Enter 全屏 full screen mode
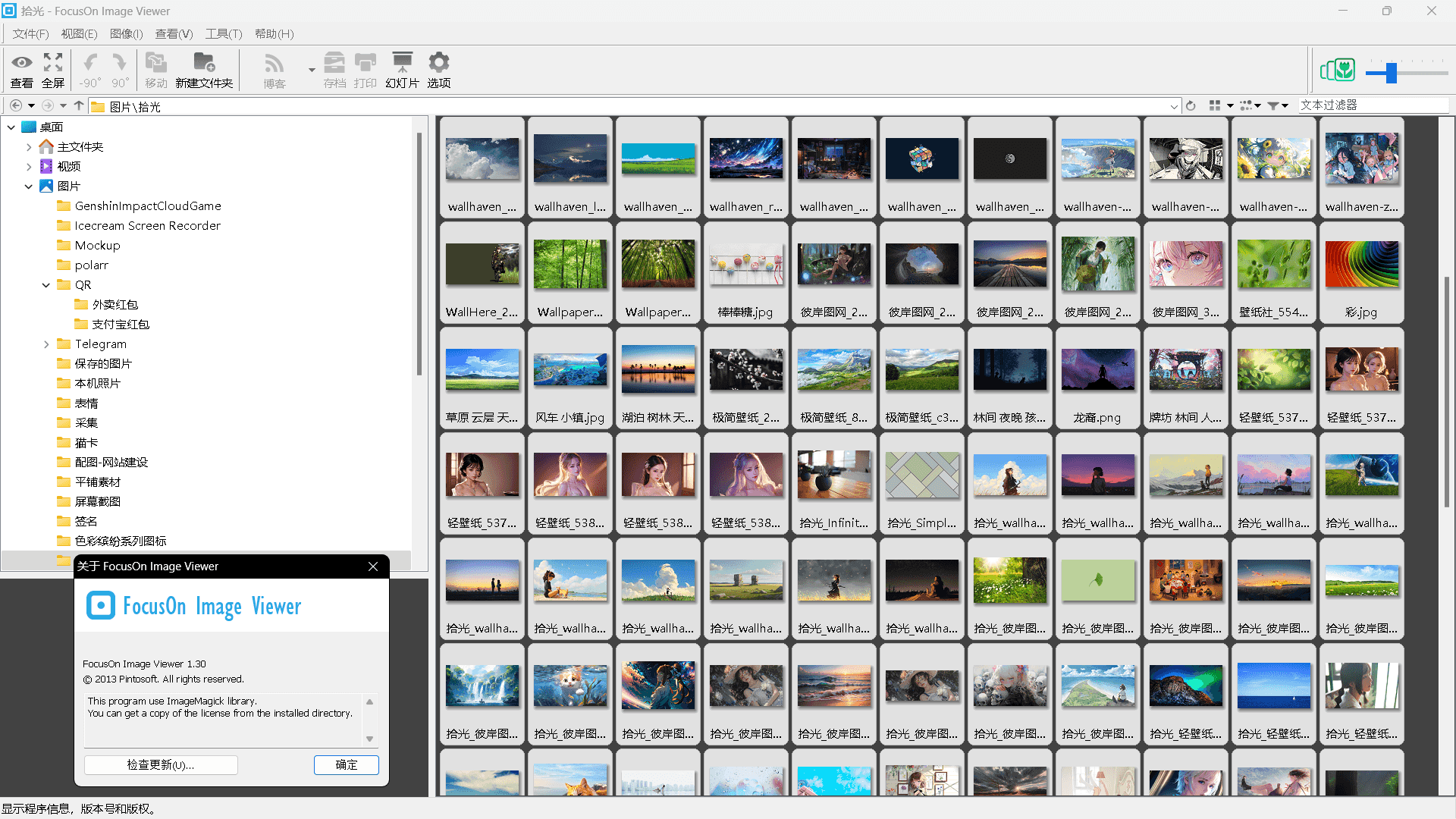 (53, 71)
